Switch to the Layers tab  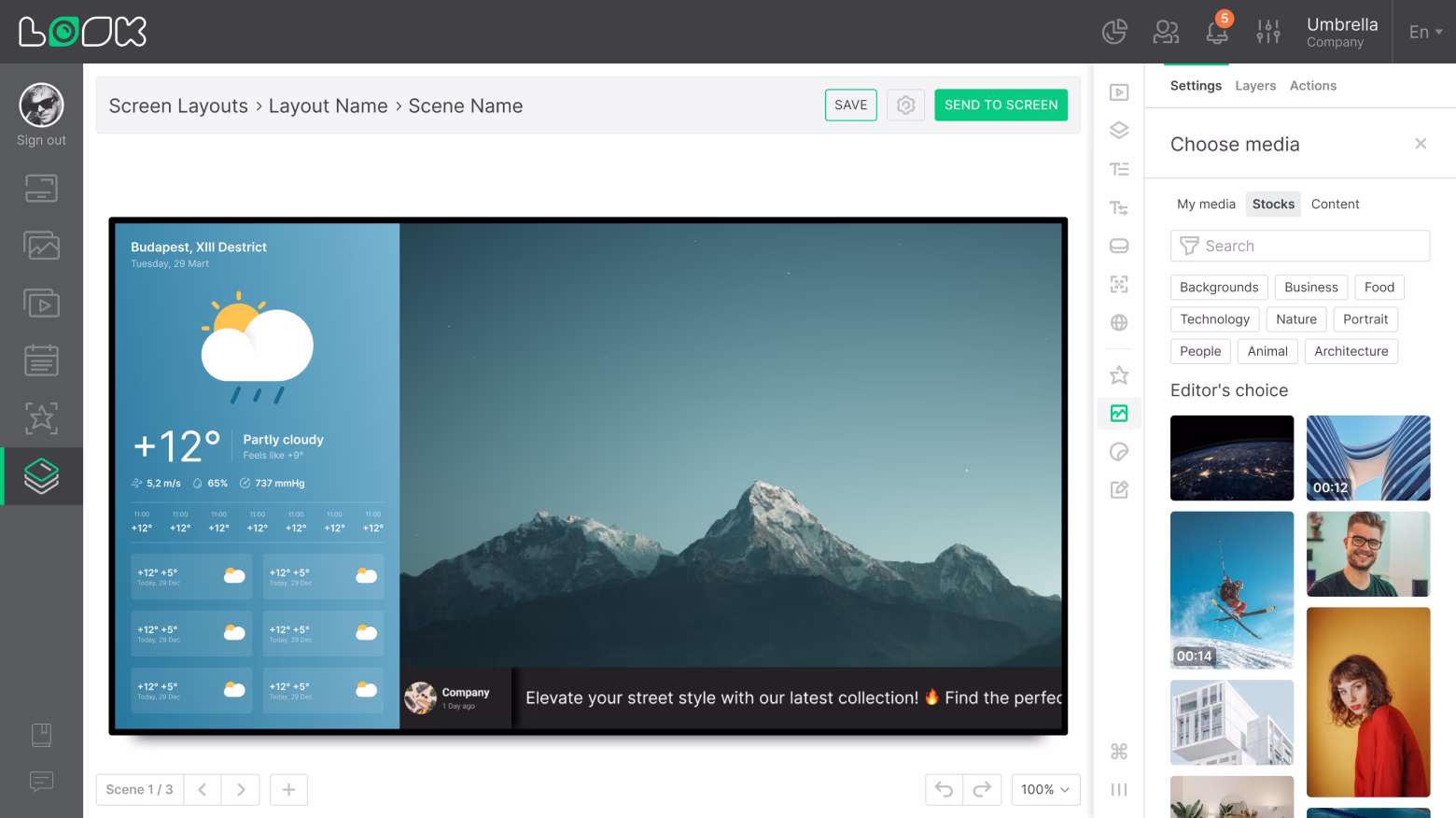pos(1255,86)
